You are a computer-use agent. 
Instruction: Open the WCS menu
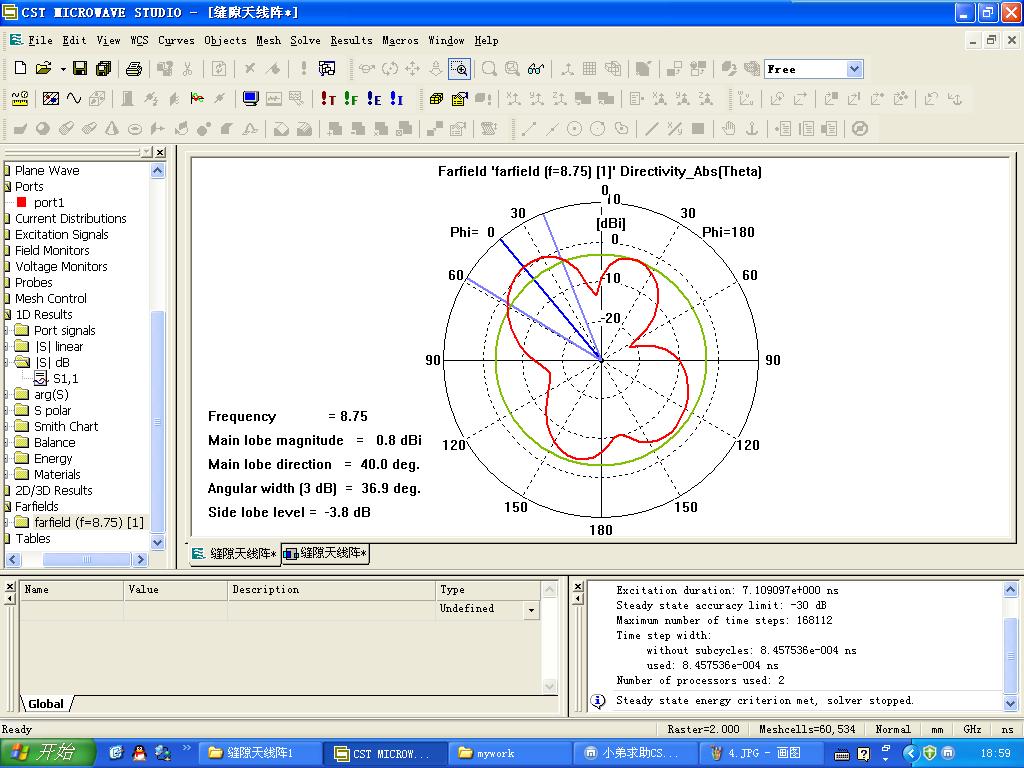[x=139, y=40]
